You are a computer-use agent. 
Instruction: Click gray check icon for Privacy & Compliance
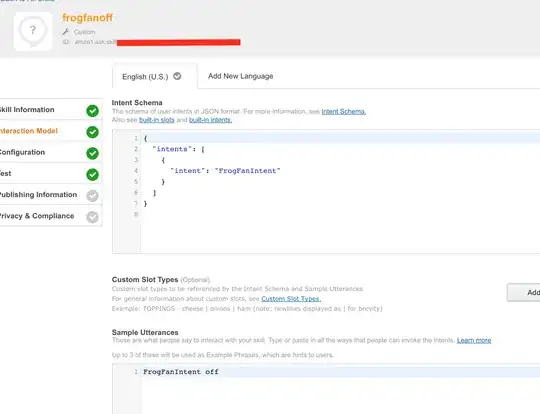[92, 217]
